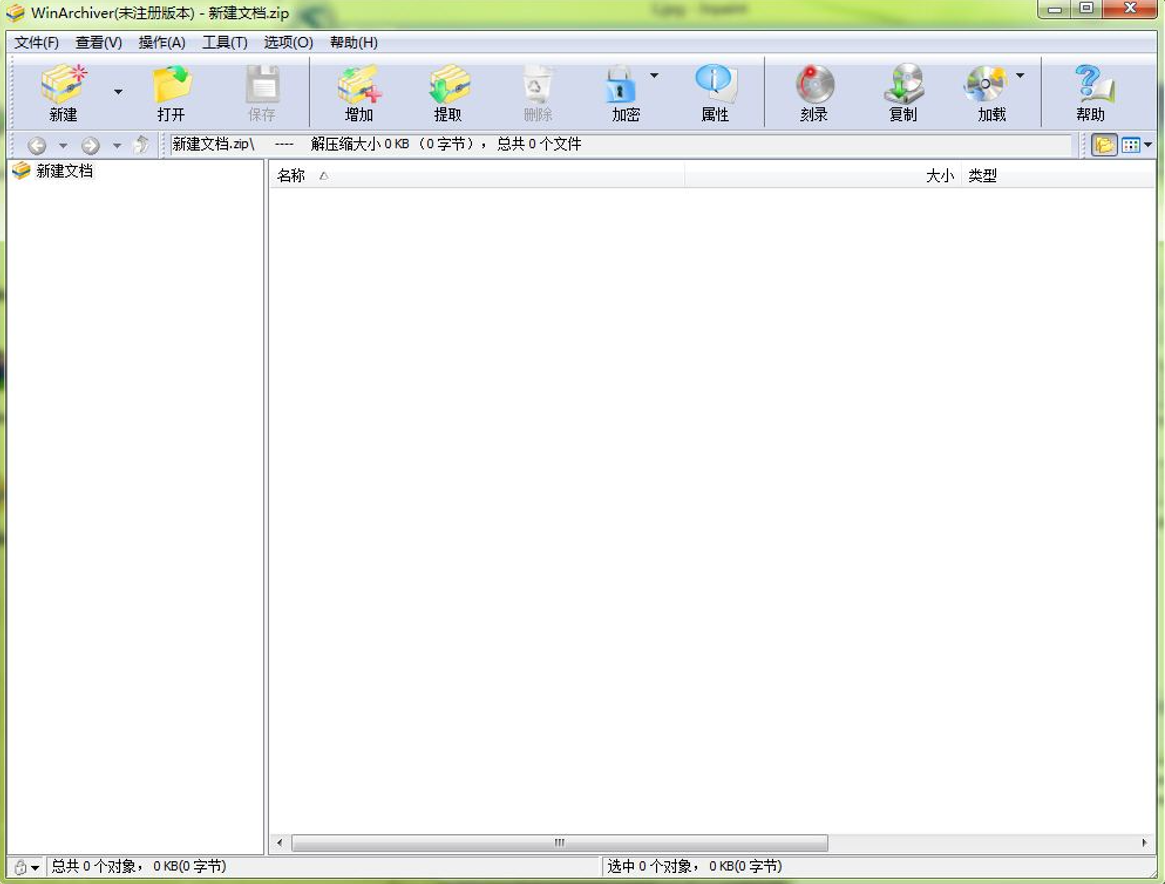This screenshot has height=884, width=1165.
Task: Click the 保存 (Save) floppy icon
Action: [262, 84]
